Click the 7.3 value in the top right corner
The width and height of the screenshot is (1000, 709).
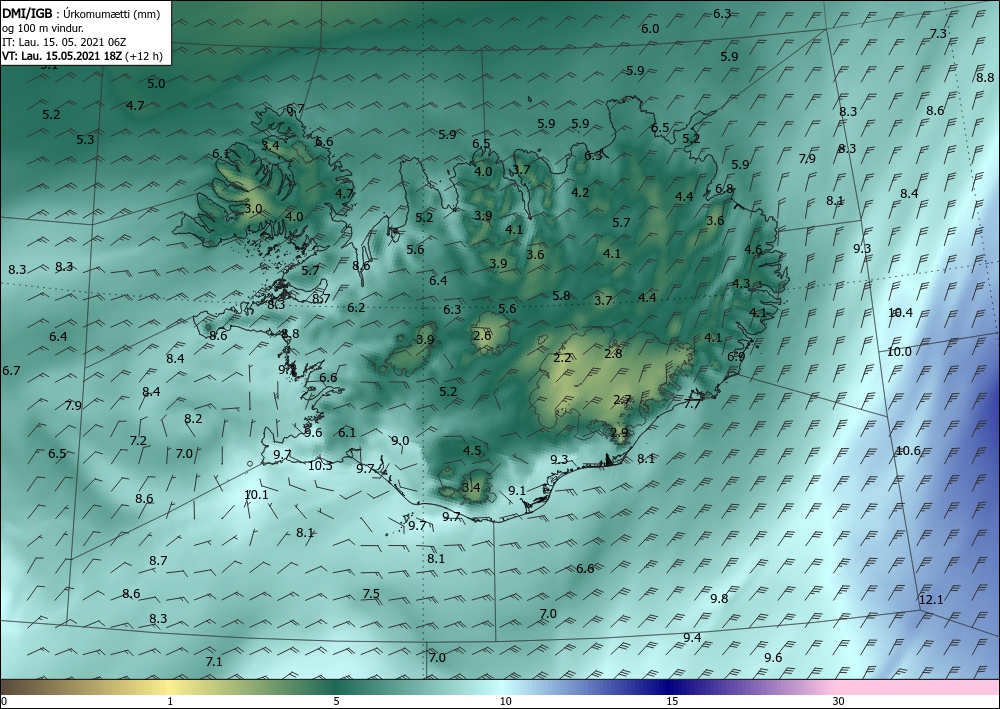[x=938, y=34]
